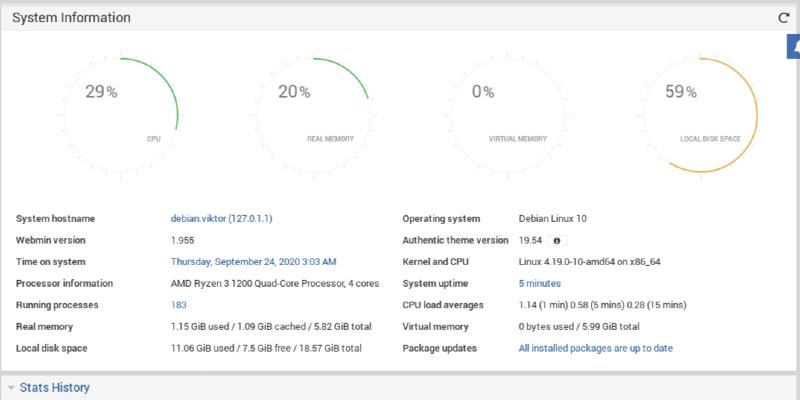Expand the Stats History panel title

[x=56, y=387]
